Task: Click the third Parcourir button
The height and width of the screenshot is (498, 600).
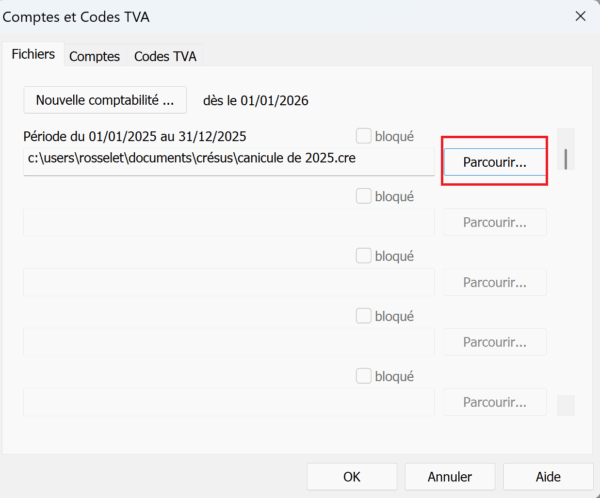Action: click(494, 282)
